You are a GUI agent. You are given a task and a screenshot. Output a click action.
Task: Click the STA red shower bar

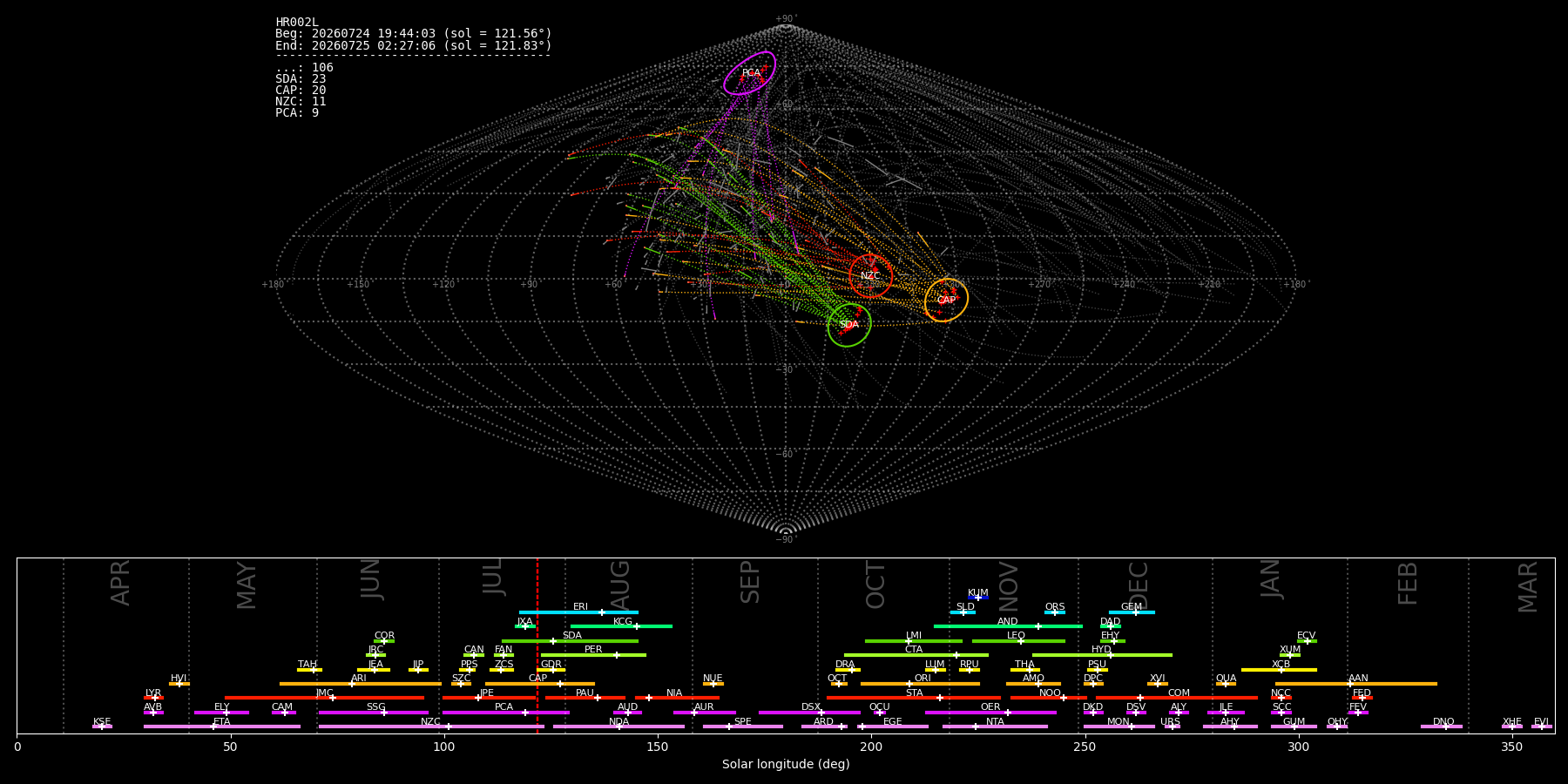pos(914,698)
